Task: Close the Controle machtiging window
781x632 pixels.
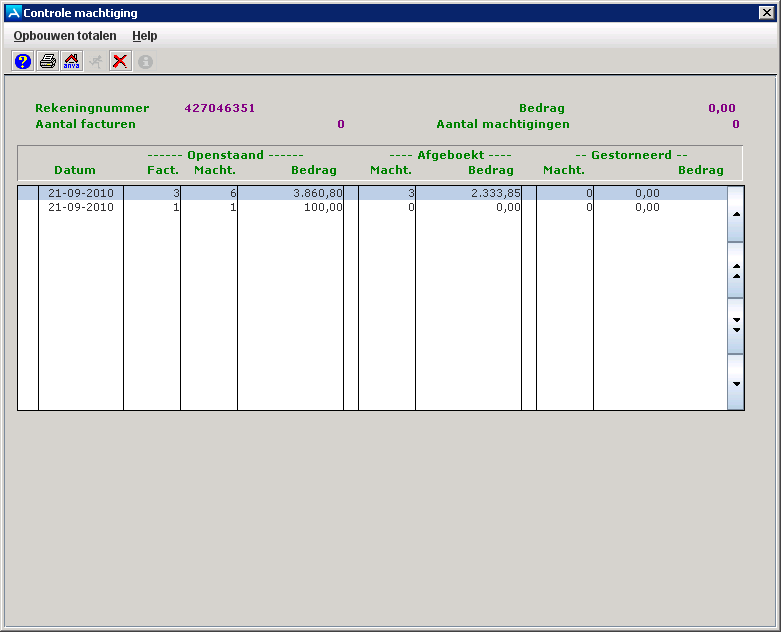Action: coord(767,13)
